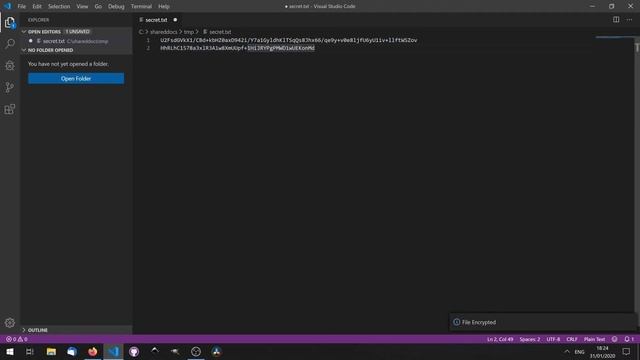Click line 2 of encrypted text
Screen dimensions: 640x360
tap(237, 48)
